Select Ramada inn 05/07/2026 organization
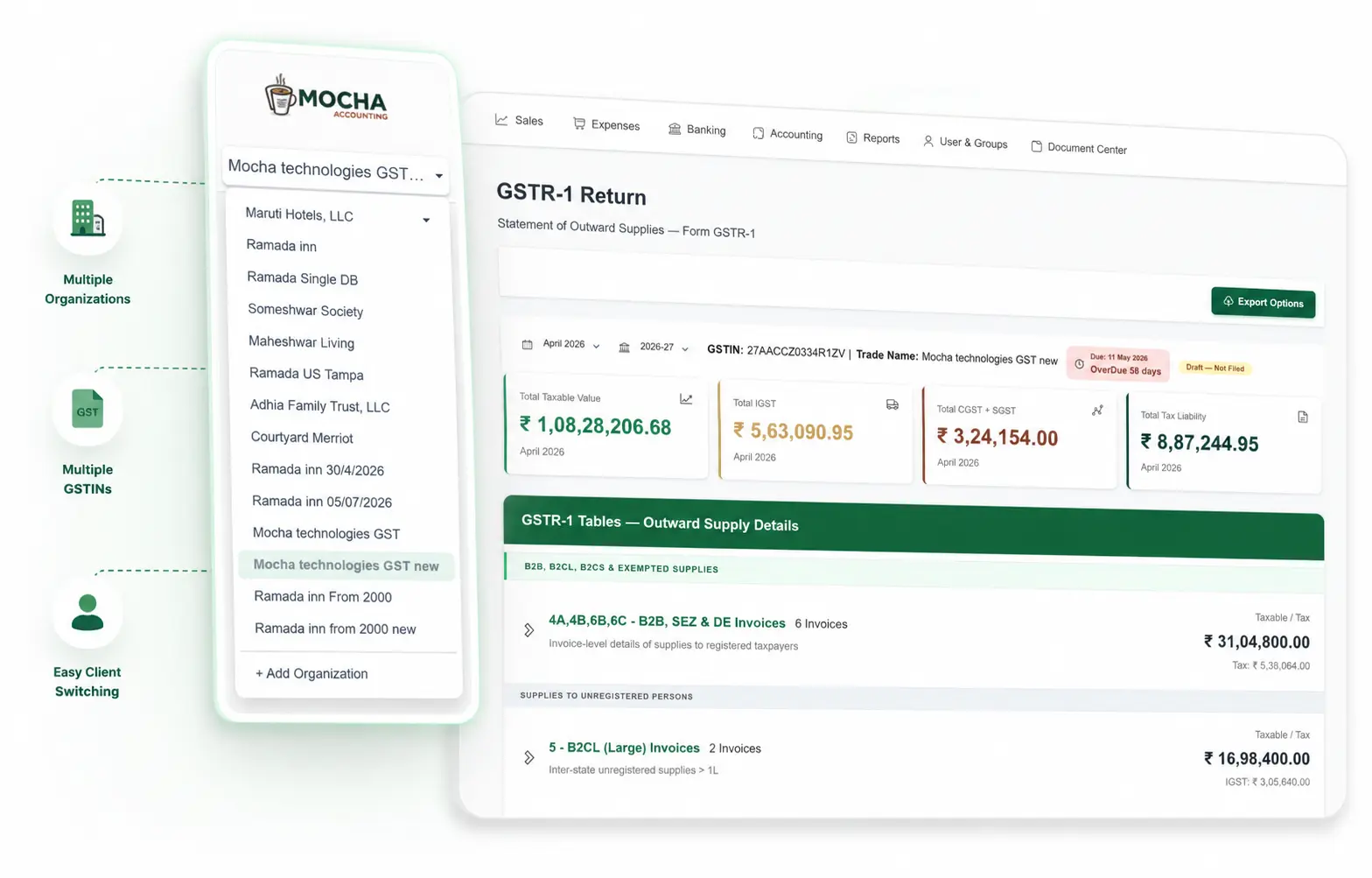Image resolution: width=1372 pixels, height=878 pixels. click(322, 502)
